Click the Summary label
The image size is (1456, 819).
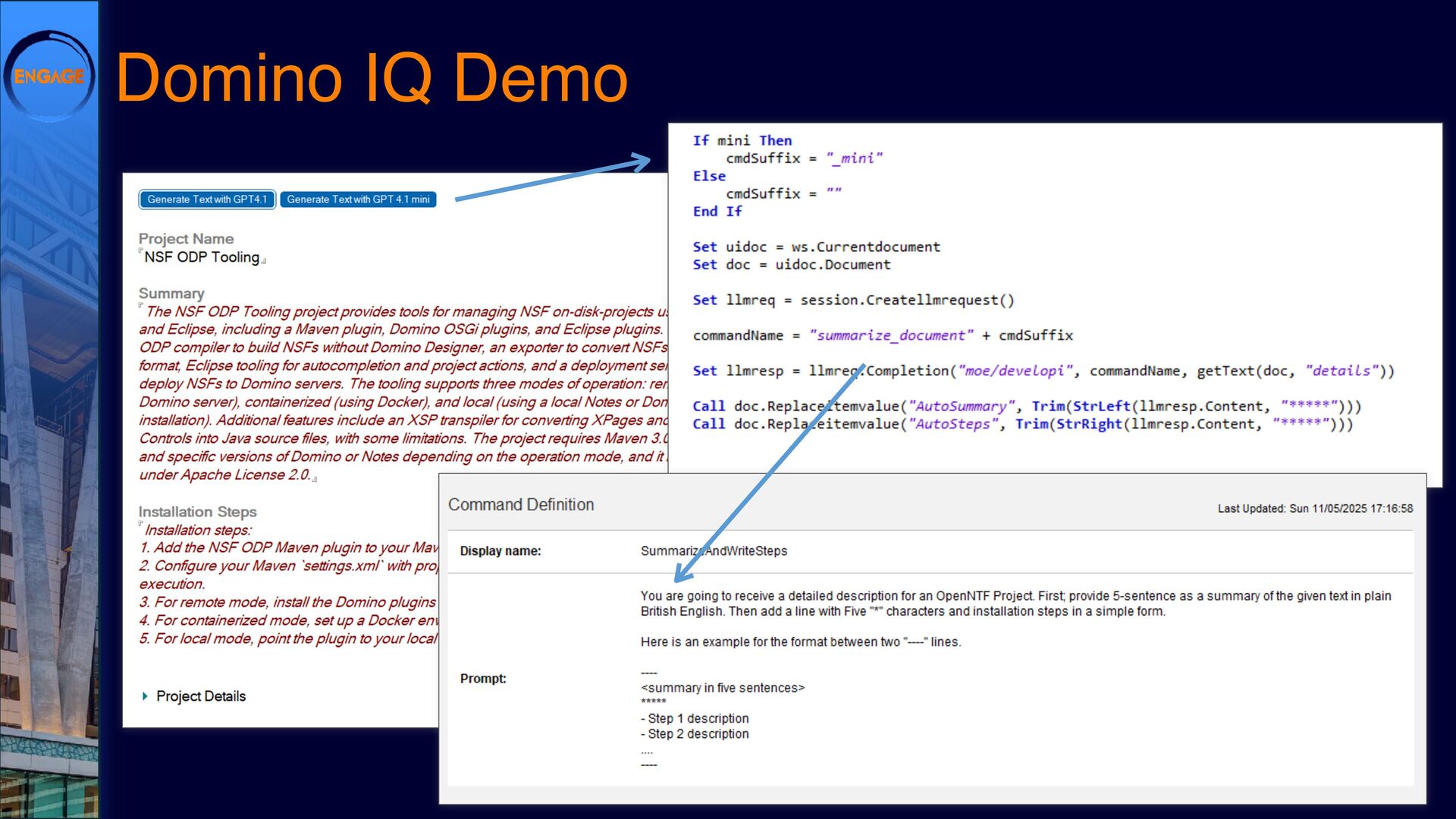point(171,293)
